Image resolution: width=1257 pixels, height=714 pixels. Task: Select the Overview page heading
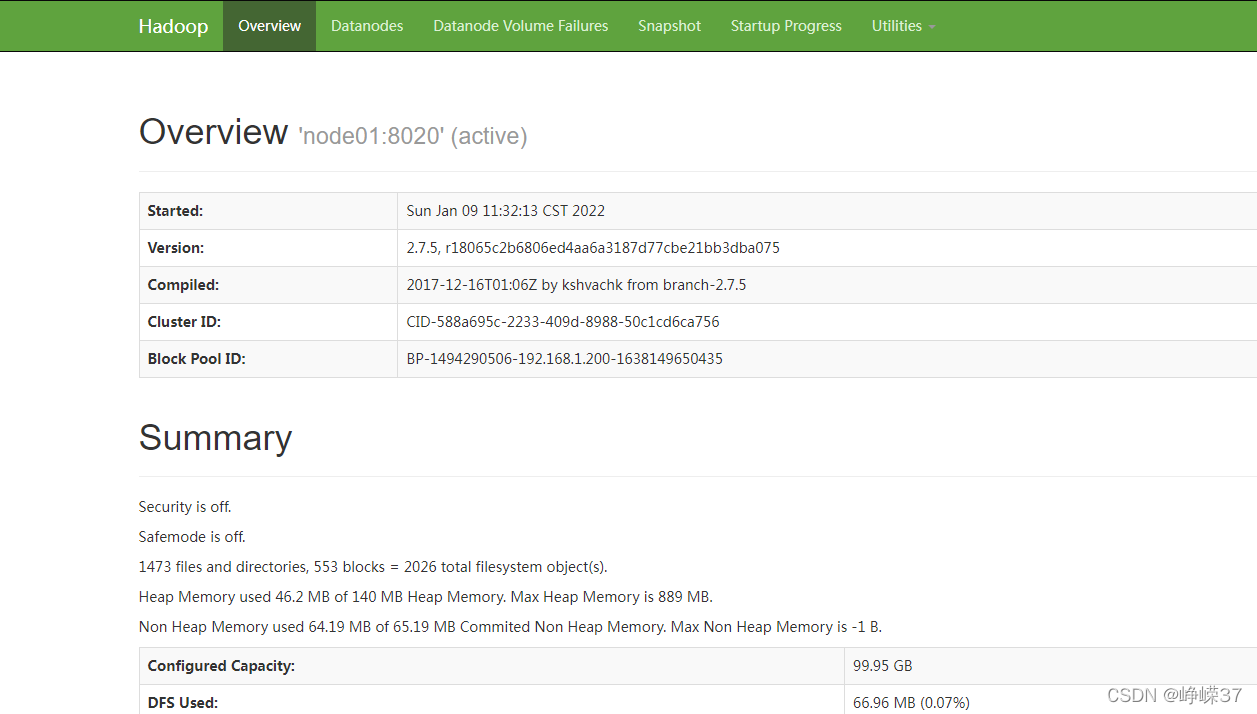[x=213, y=132]
